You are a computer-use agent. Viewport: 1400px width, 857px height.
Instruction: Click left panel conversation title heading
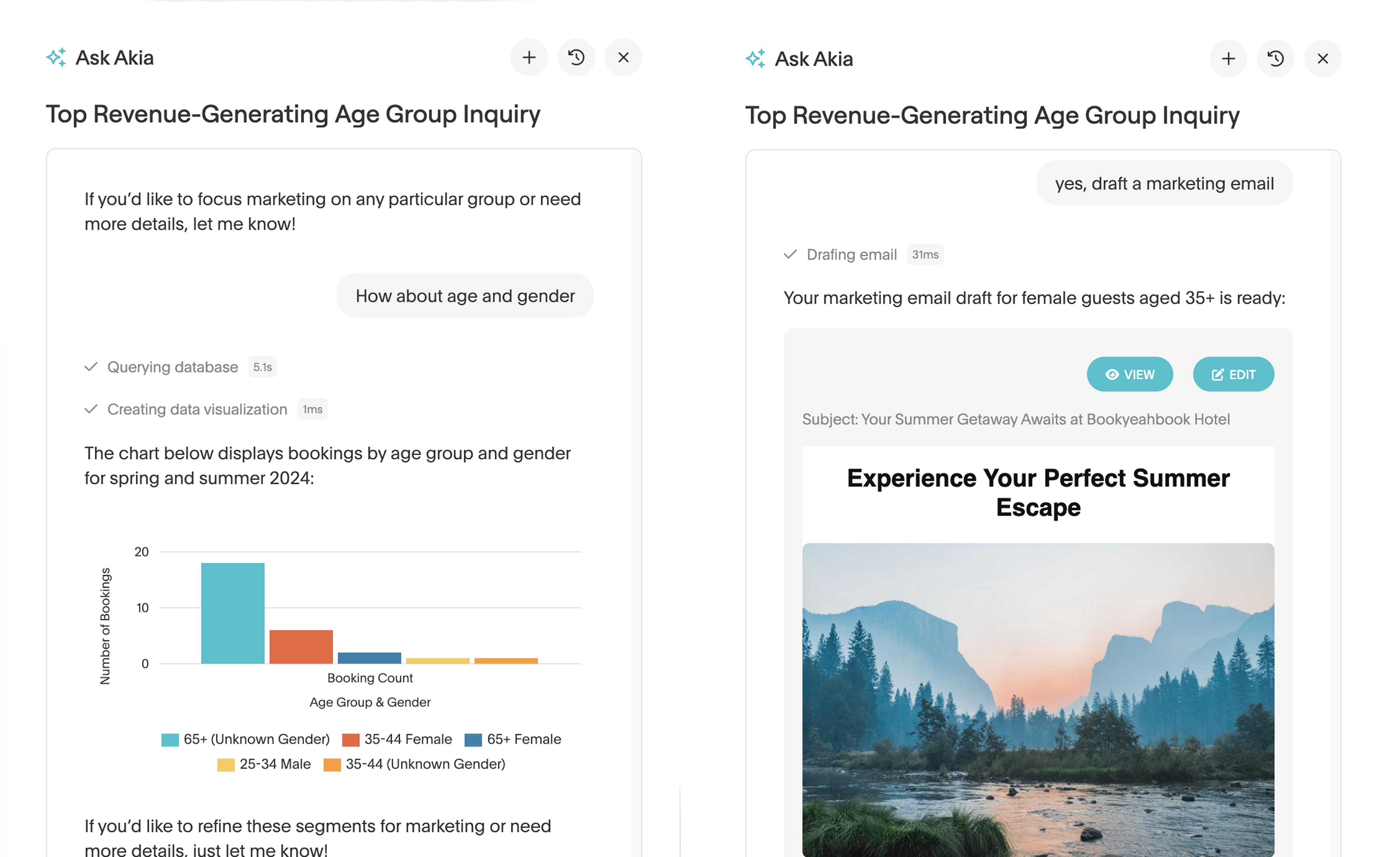[x=293, y=114]
